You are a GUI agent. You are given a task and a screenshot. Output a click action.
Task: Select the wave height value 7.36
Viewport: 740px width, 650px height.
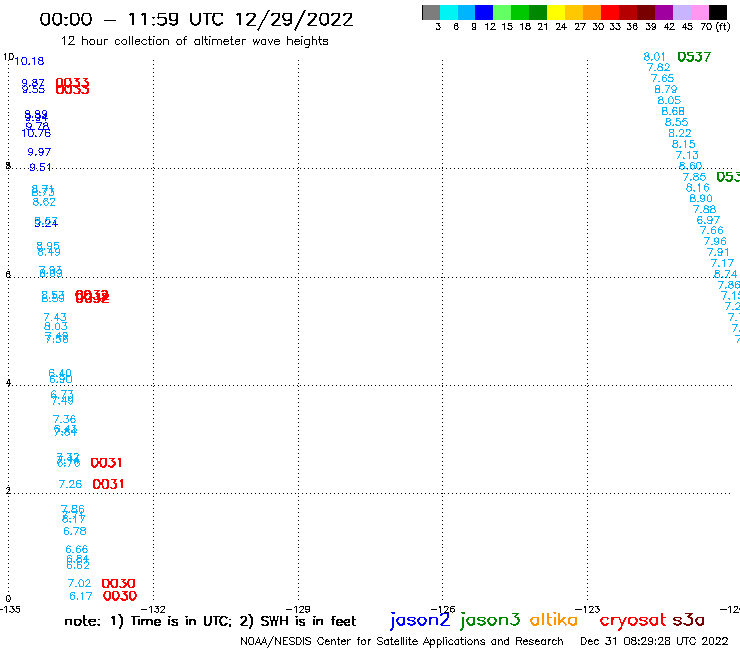pyautogui.click(x=64, y=419)
